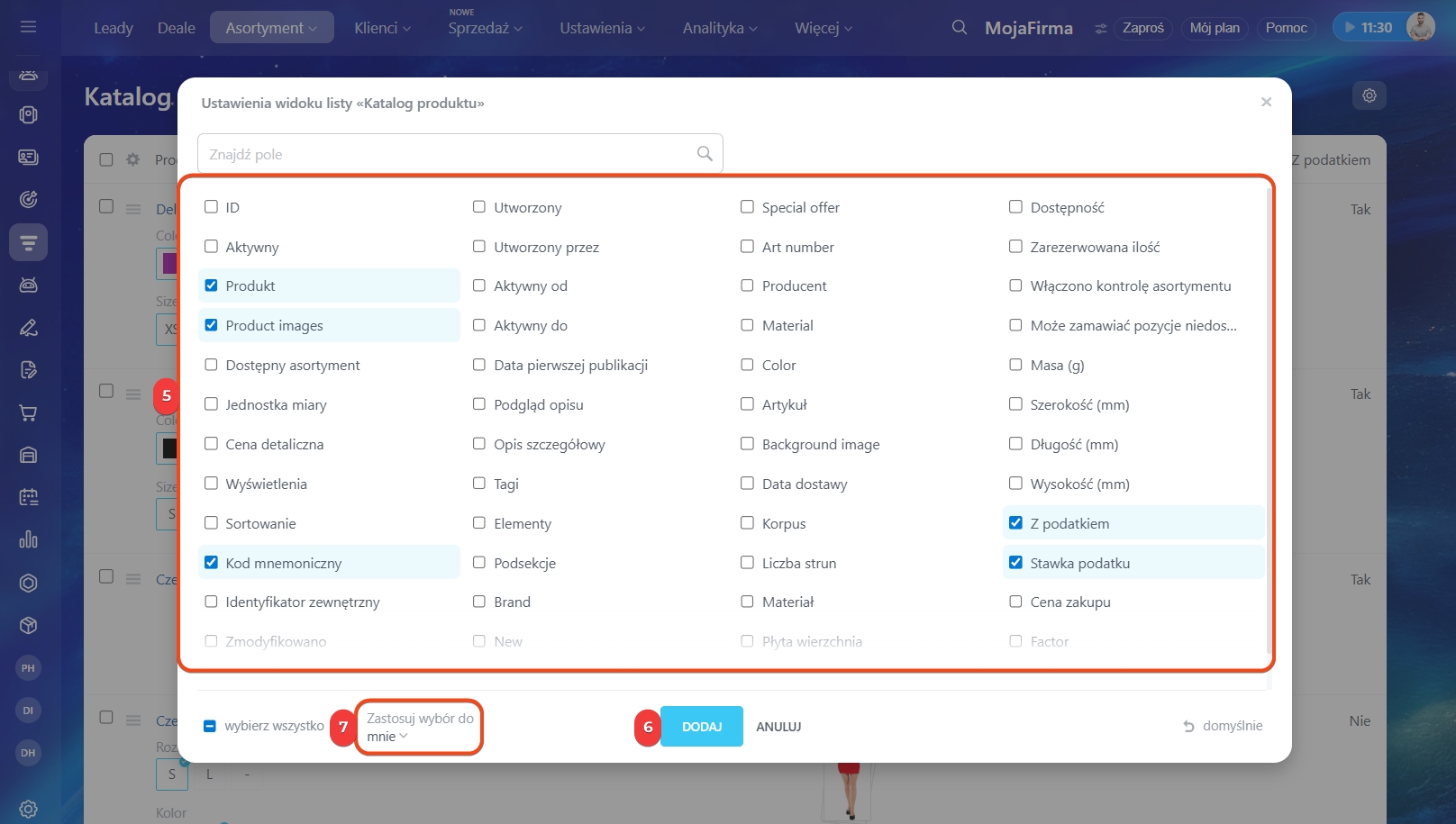The height and width of the screenshot is (824, 1456).
Task: Click the magnifier in Znajdź pole field
Action: (x=705, y=154)
